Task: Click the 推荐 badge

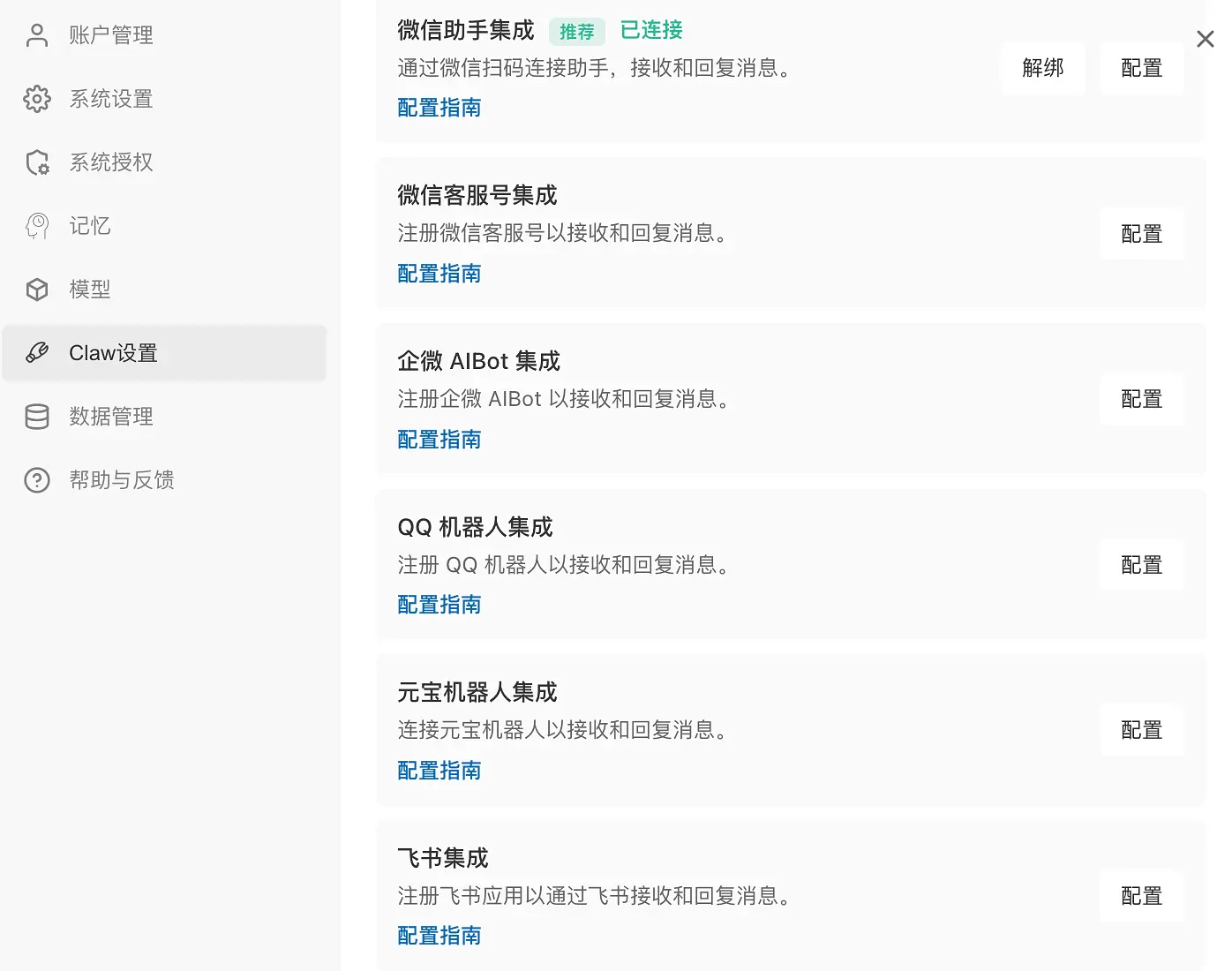Action: [x=577, y=32]
